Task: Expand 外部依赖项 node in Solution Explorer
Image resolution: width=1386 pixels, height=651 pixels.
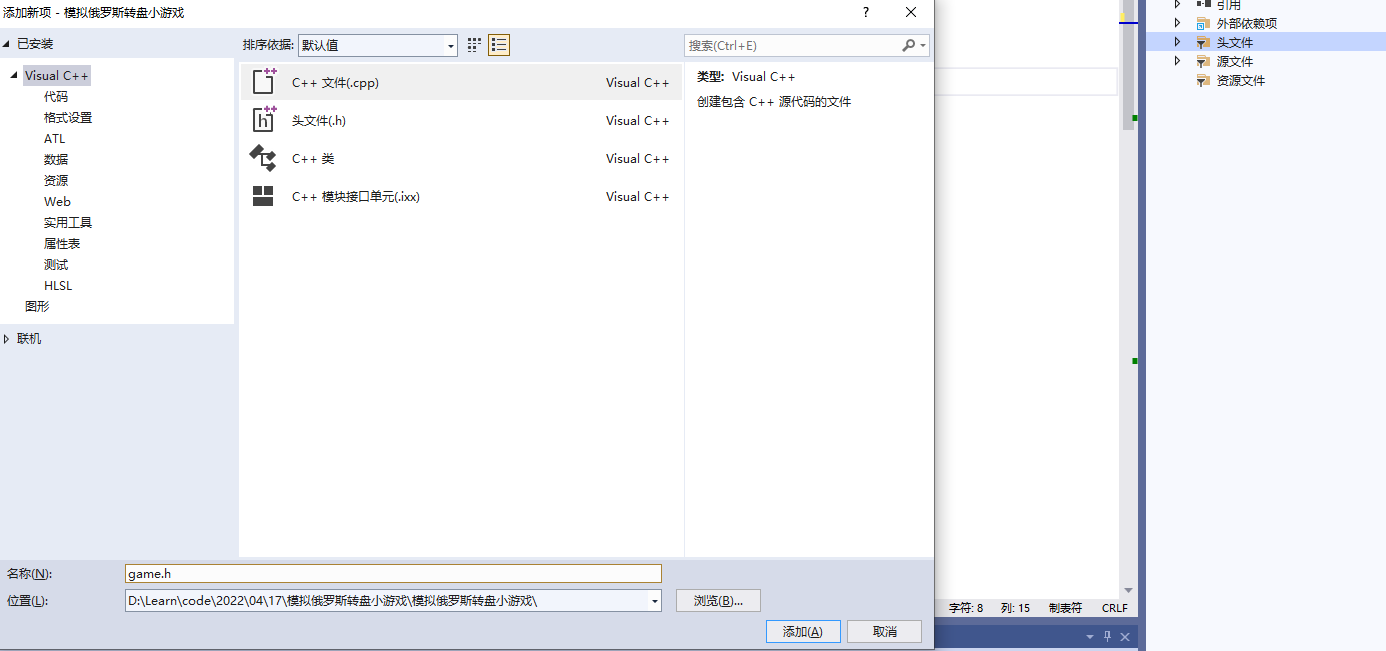Action: click(1178, 23)
